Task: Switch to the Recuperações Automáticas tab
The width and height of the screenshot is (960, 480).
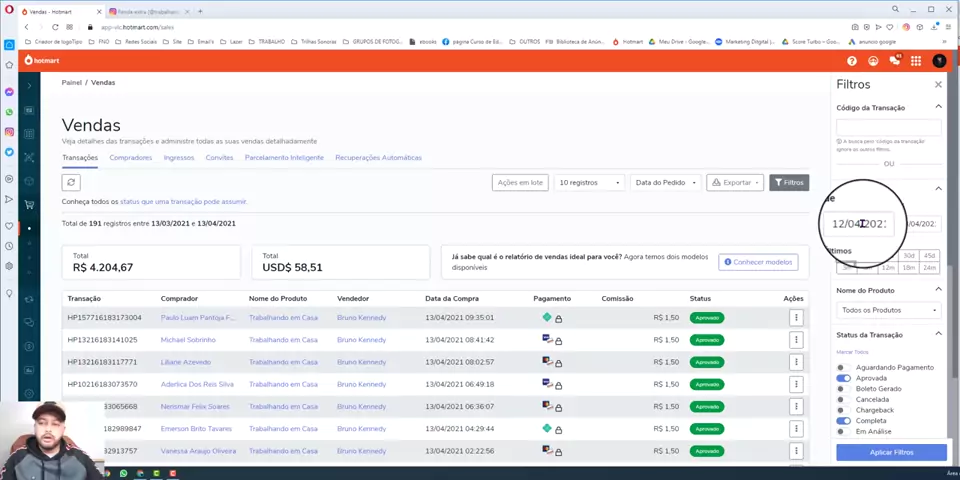Action: click(378, 157)
